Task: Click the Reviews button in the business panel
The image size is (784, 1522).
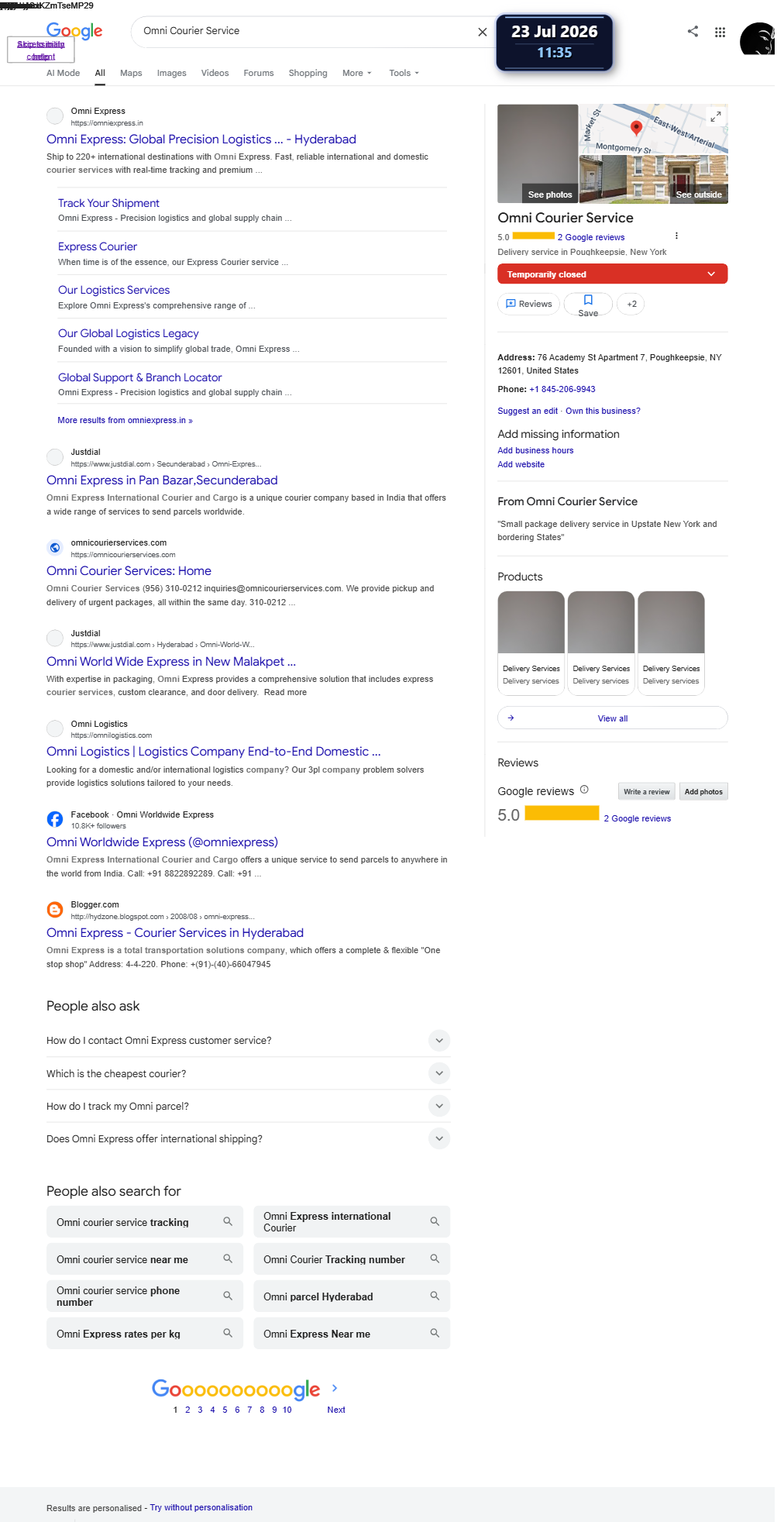Action: [x=528, y=304]
